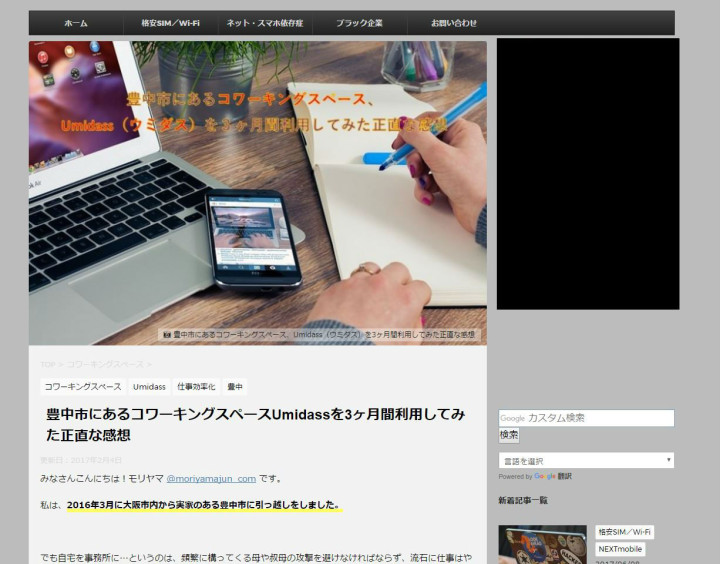Viewport: 720px width, 564px height.
Task: Open the 格安SIM／Wi-Fi menu item
Action: coord(170,23)
